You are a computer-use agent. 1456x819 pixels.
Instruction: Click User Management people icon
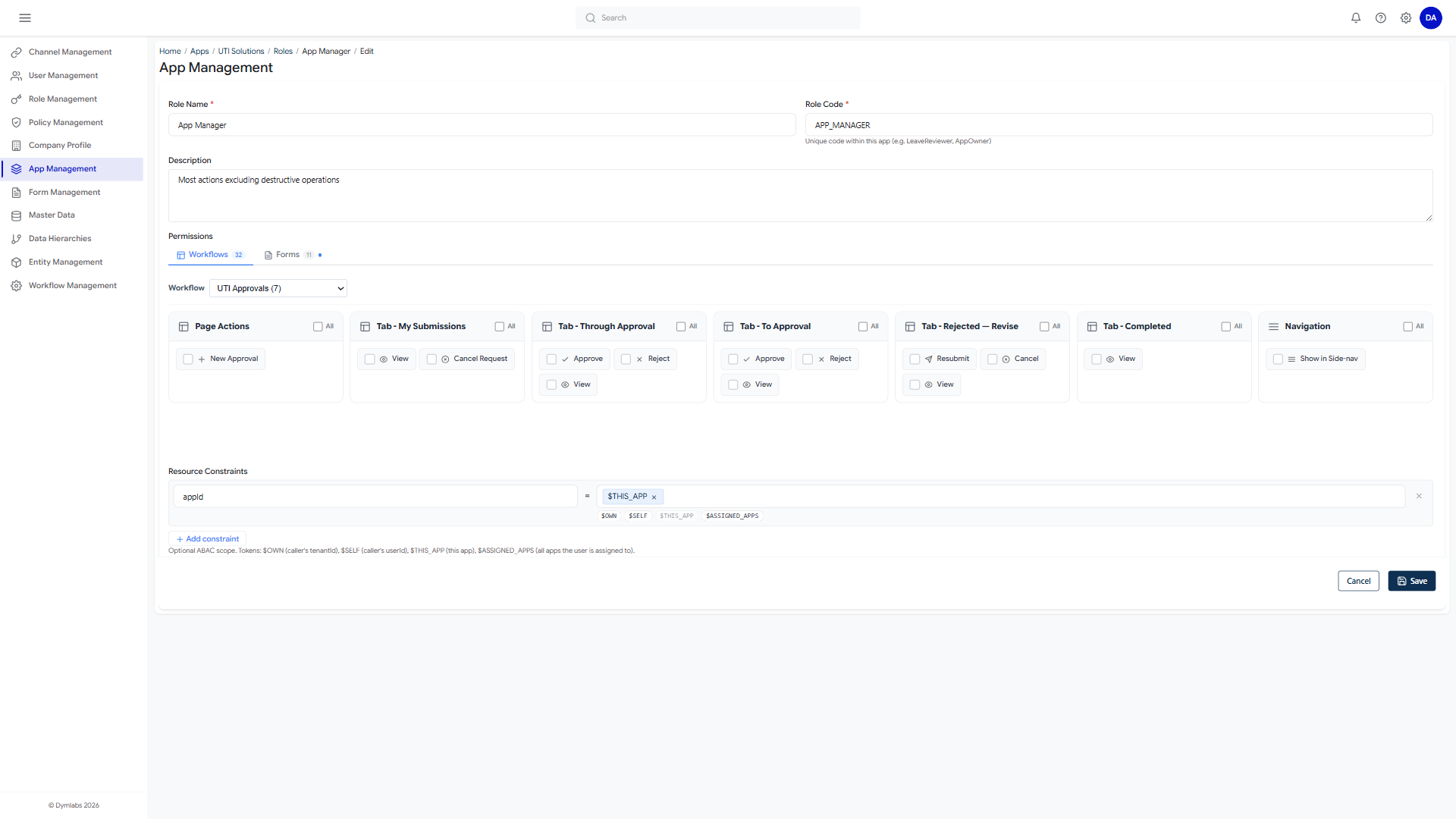click(x=16, y=76)
